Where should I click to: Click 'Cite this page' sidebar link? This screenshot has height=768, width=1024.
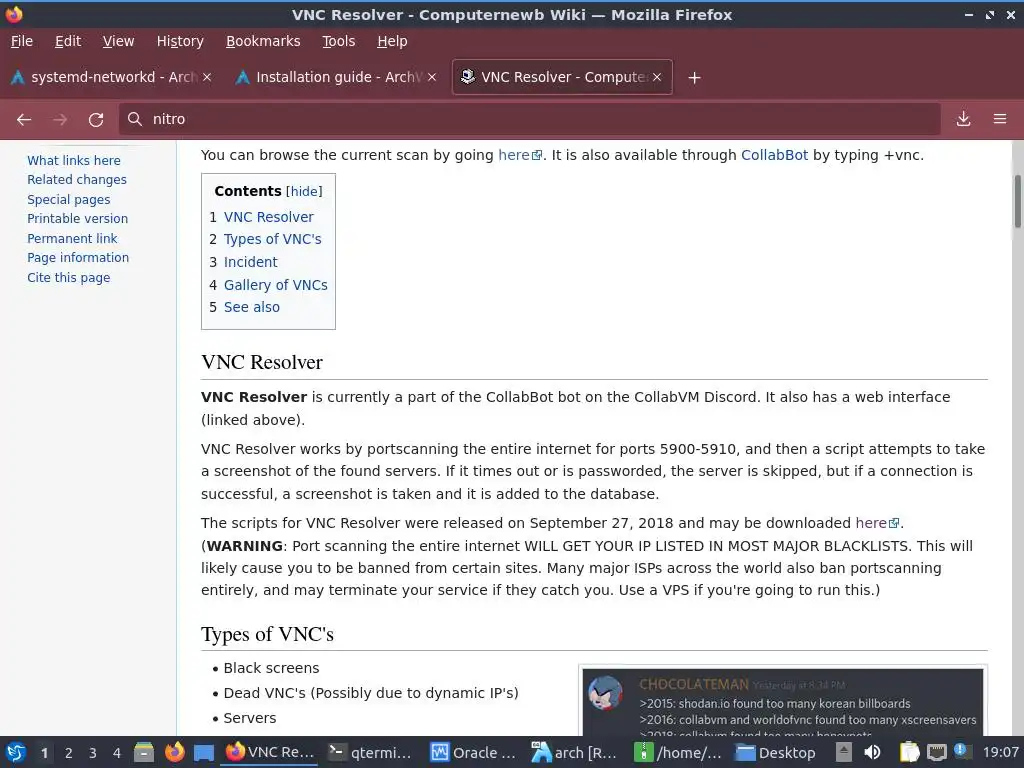tap(69, 278)
